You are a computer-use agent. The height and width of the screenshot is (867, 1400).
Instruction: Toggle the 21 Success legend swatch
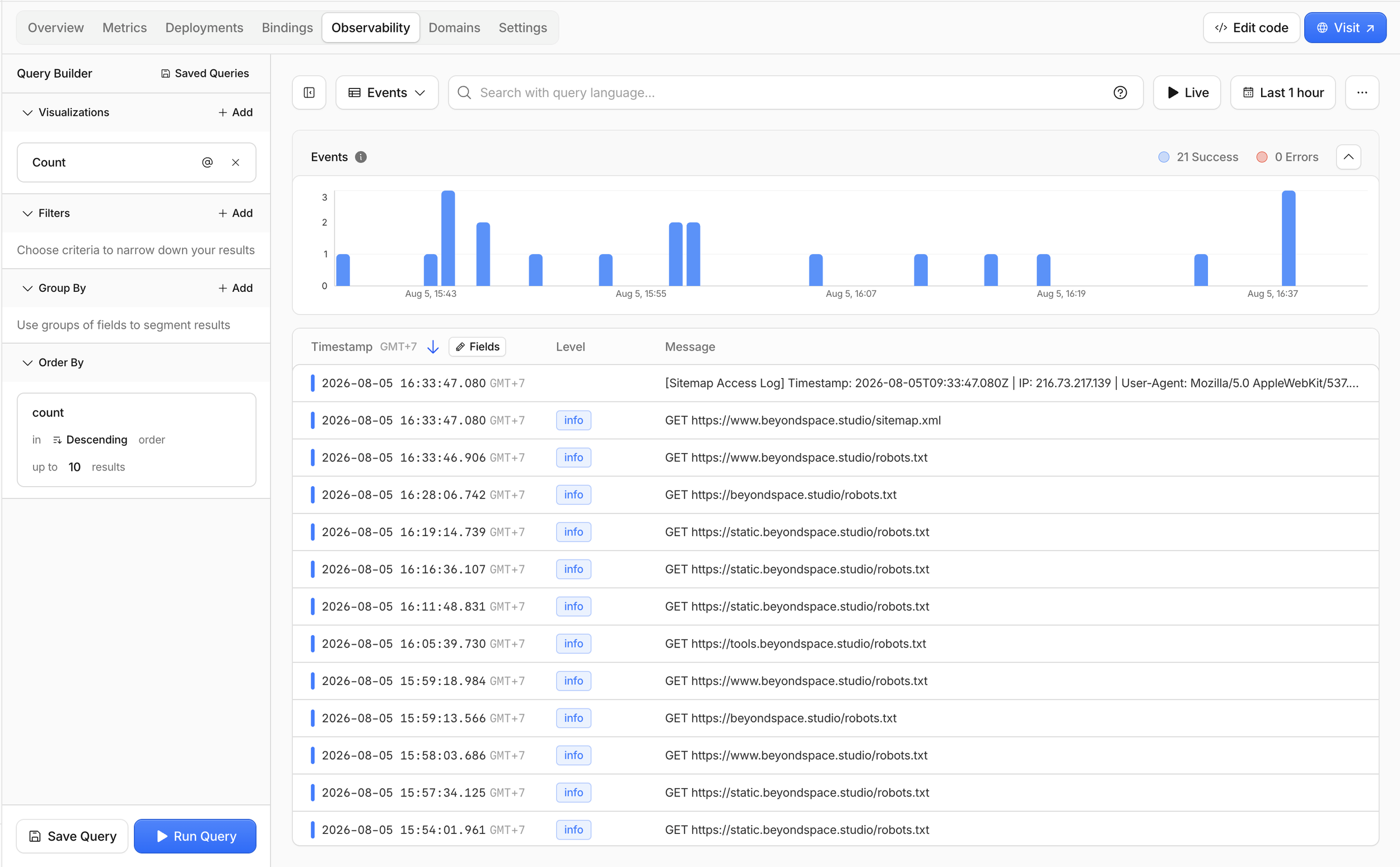point(1163,157)
